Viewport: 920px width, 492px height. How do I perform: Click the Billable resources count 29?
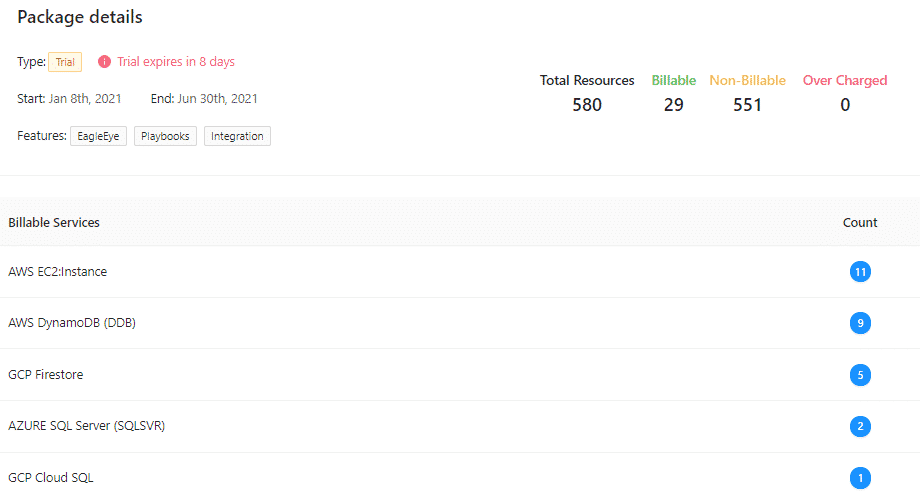click(674, 105)
